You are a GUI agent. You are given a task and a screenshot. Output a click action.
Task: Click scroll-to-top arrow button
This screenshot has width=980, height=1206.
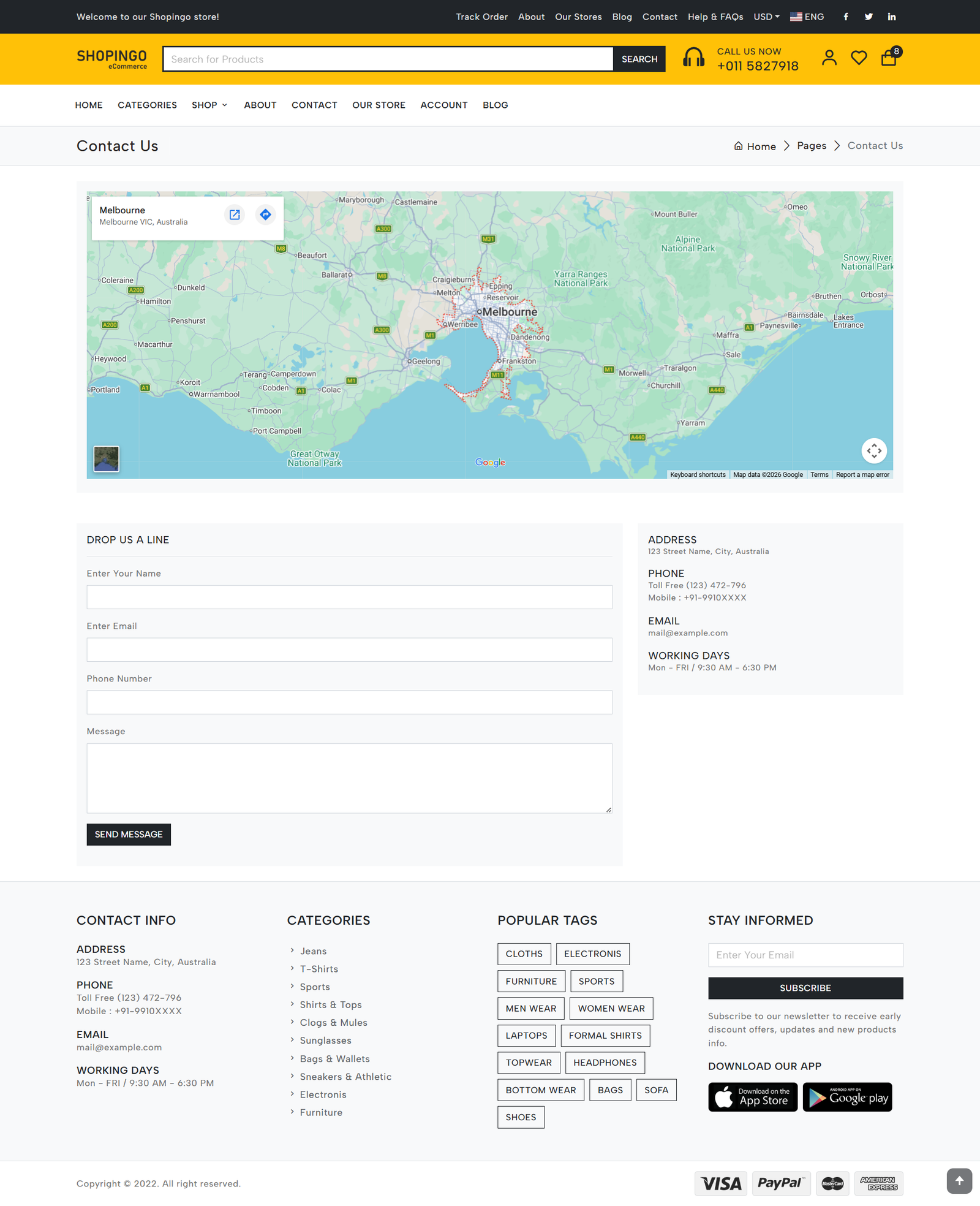pyautogui.click(x=959, y=1181)
